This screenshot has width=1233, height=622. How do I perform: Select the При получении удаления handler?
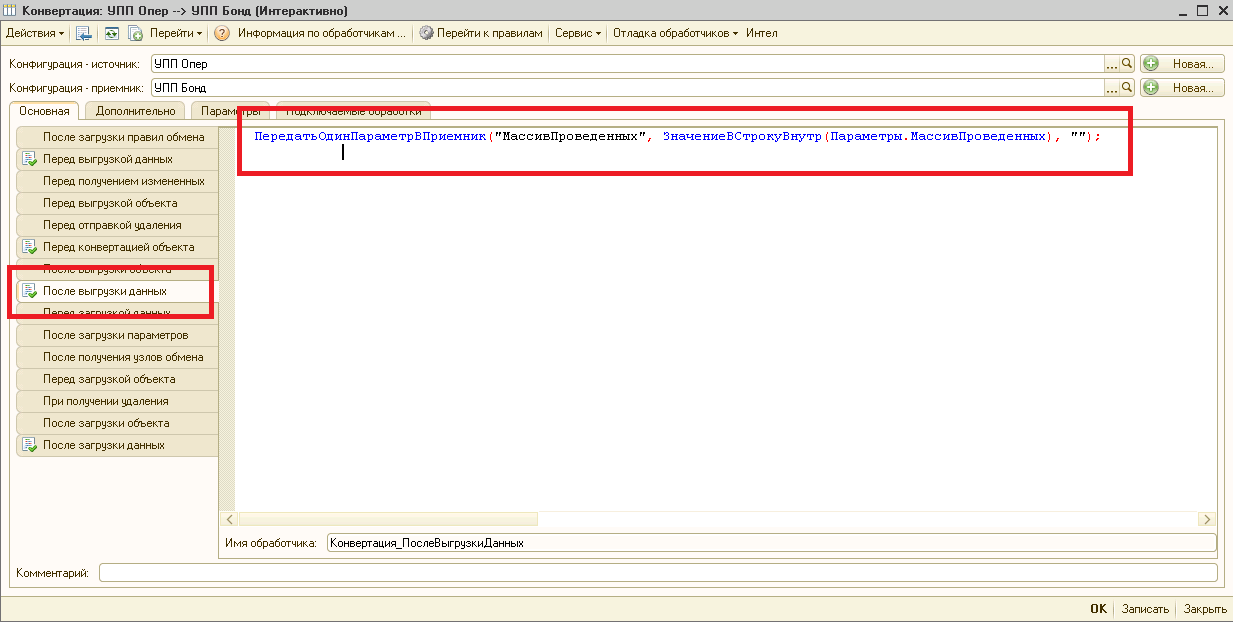tap(117, 401)
